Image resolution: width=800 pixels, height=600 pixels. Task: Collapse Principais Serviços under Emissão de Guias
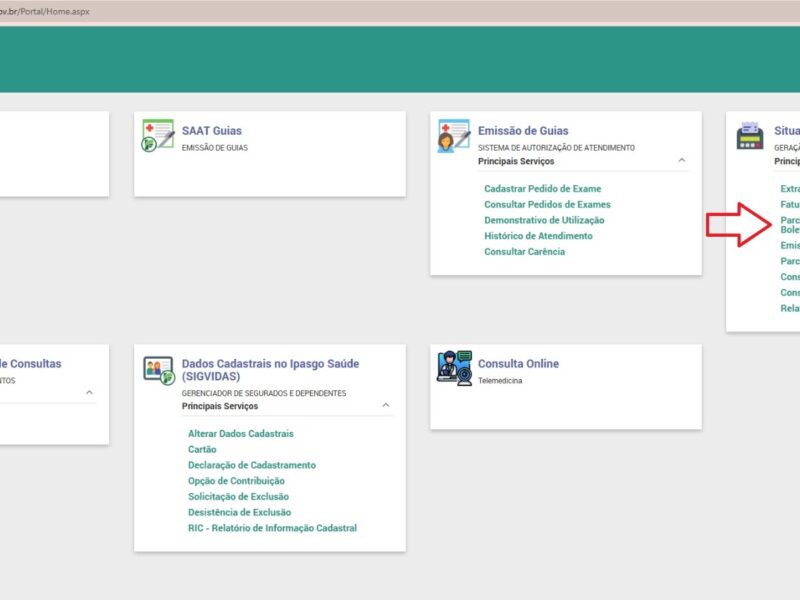coord(682,160)
